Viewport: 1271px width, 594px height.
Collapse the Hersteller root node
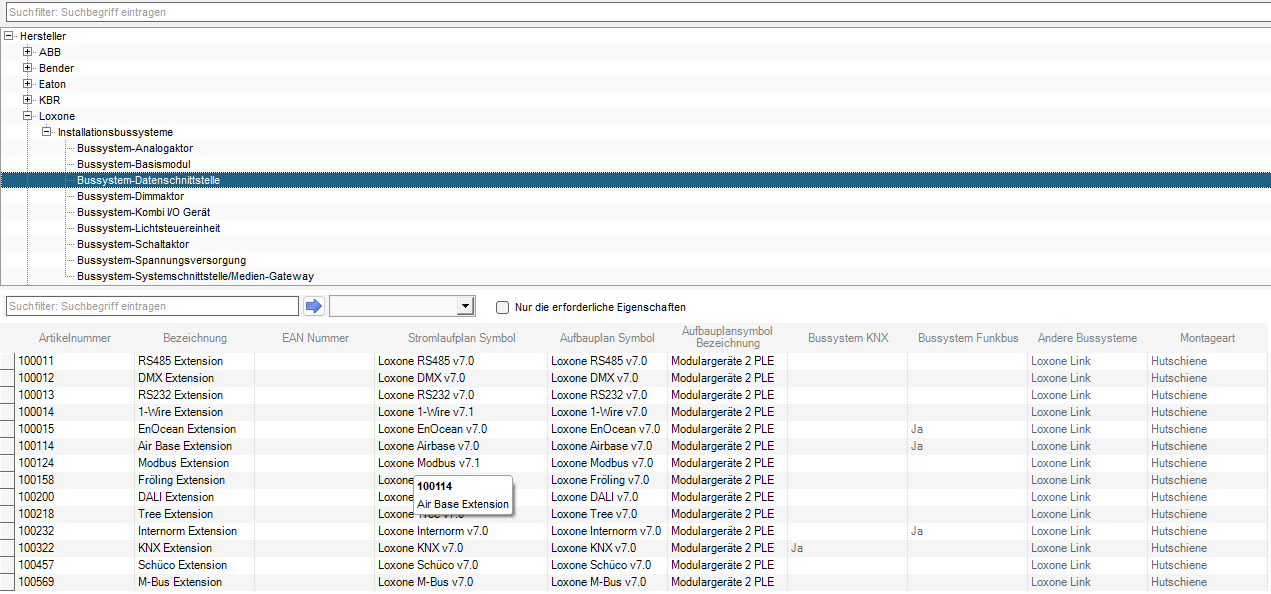click(9, 36)
